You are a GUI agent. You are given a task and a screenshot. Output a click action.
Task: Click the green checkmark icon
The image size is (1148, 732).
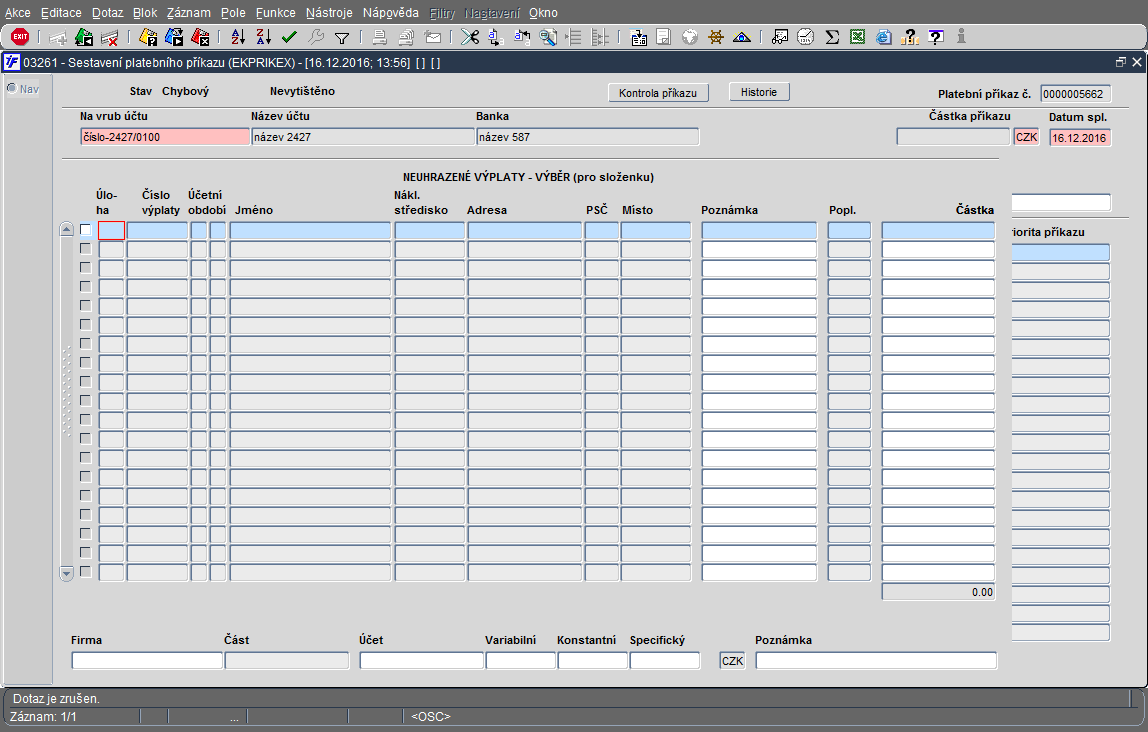pos(289,37)
